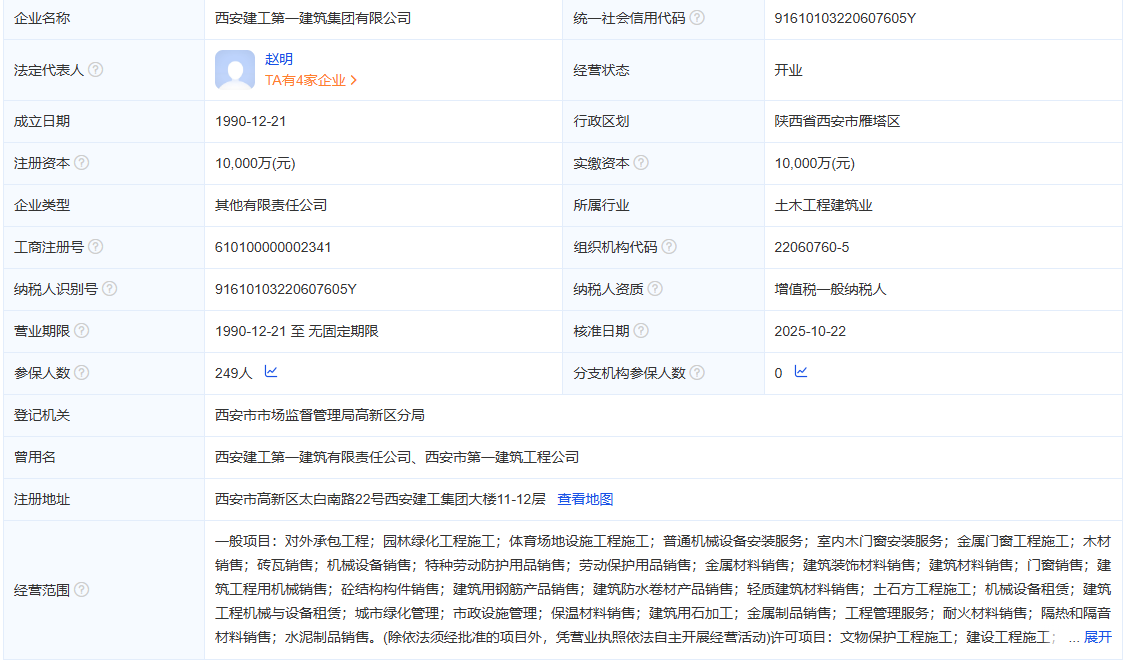
Task: Open help icon next to 法定代表人
Action: (95, 69)
